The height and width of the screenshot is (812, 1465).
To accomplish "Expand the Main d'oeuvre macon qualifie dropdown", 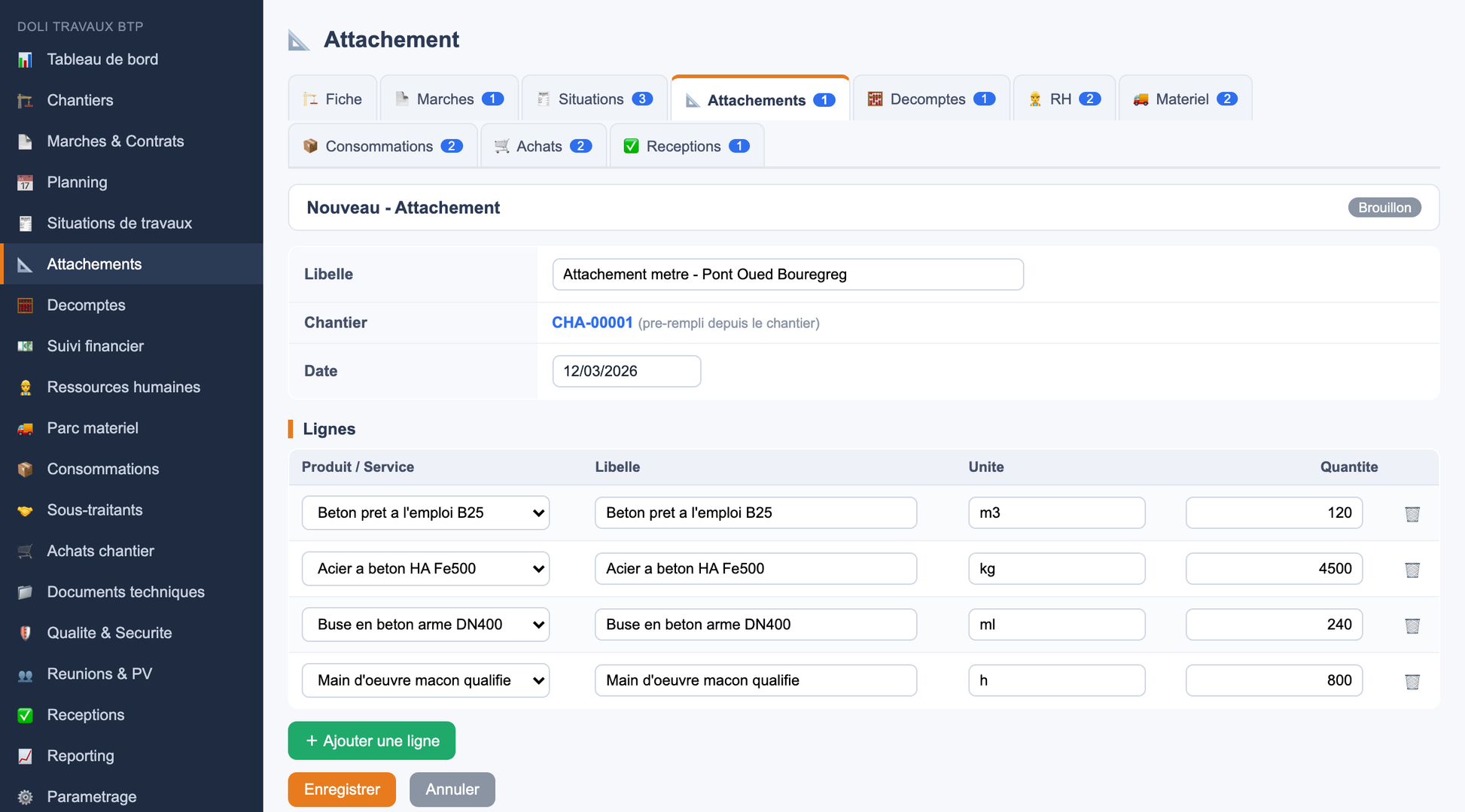I will point(425,680).
